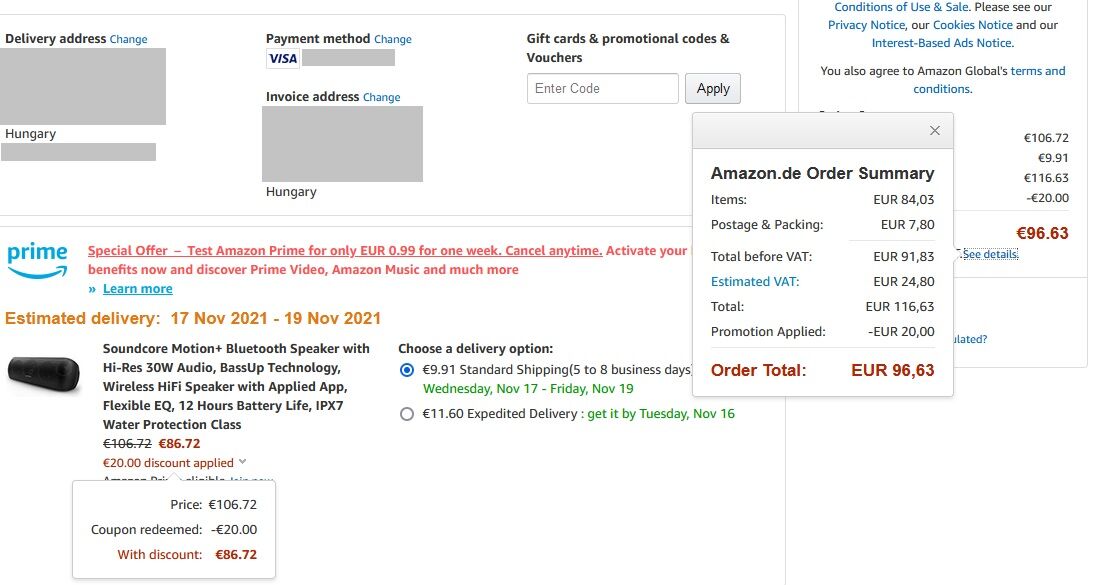Select €11.60 Expedited Delivery option

[407, 414]
